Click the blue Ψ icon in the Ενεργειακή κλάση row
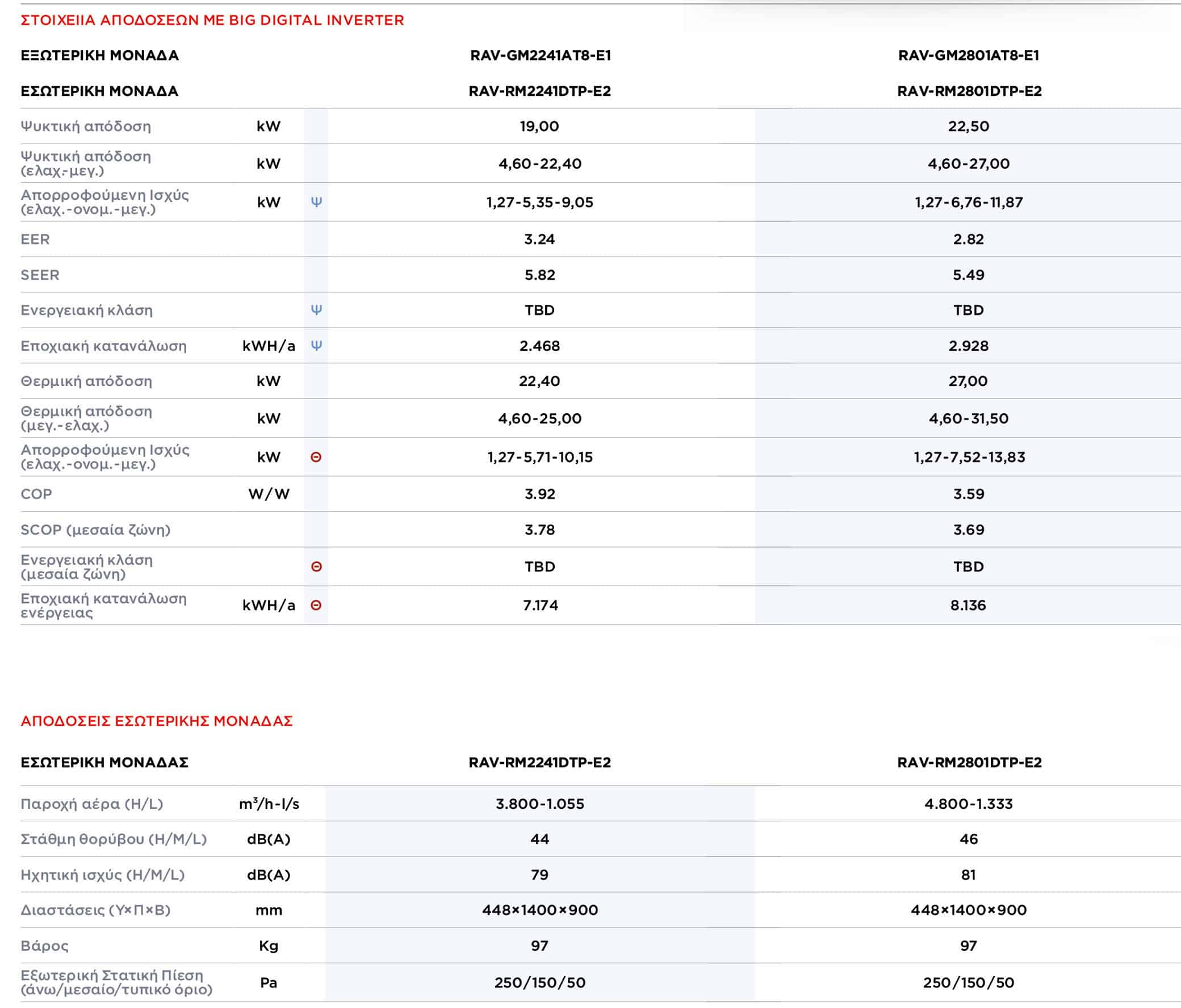 point(316,310)
